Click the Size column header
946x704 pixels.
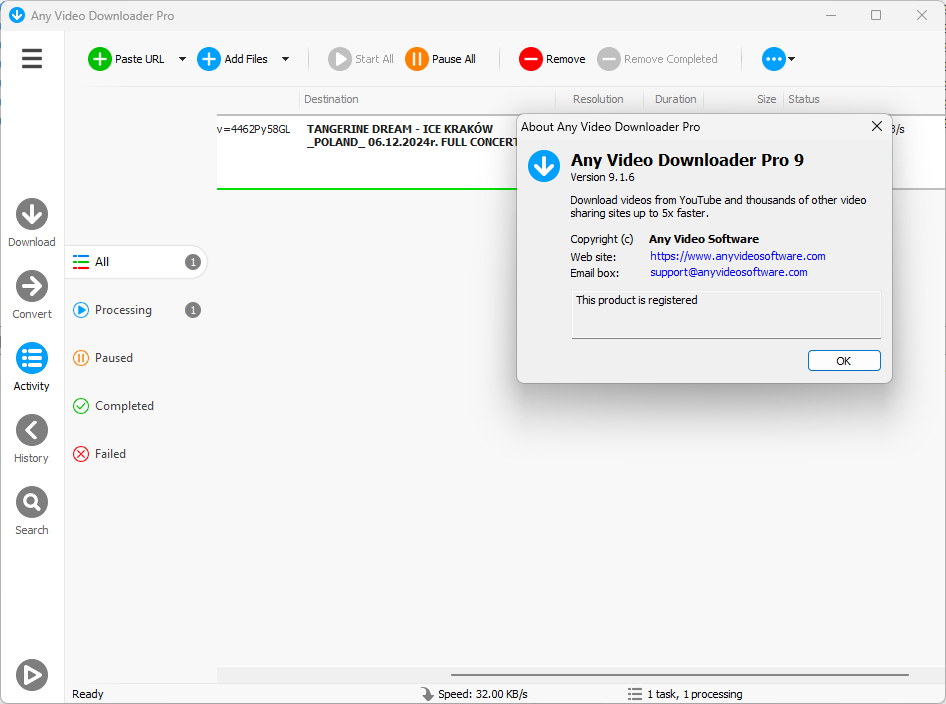766,99
